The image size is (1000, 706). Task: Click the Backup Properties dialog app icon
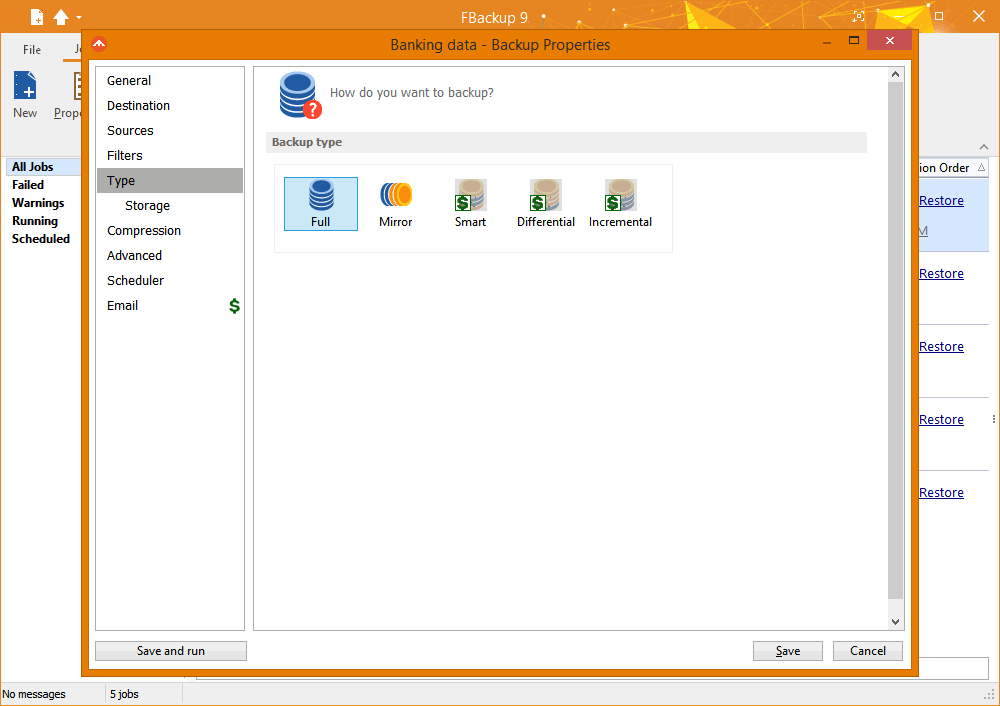pyautogui.click(x=99, y=45)
